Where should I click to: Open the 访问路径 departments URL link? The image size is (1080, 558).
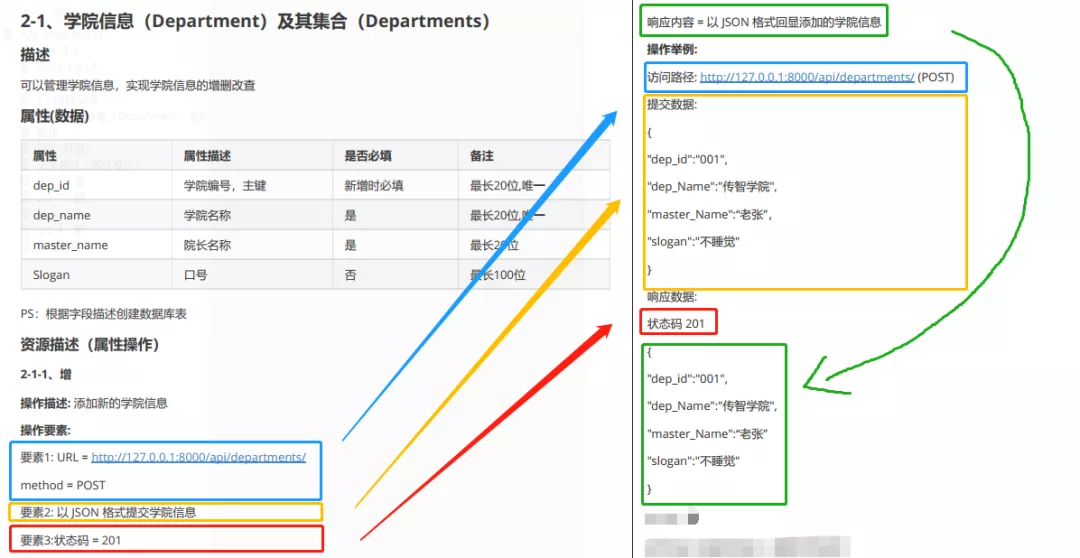click(807, 77)
